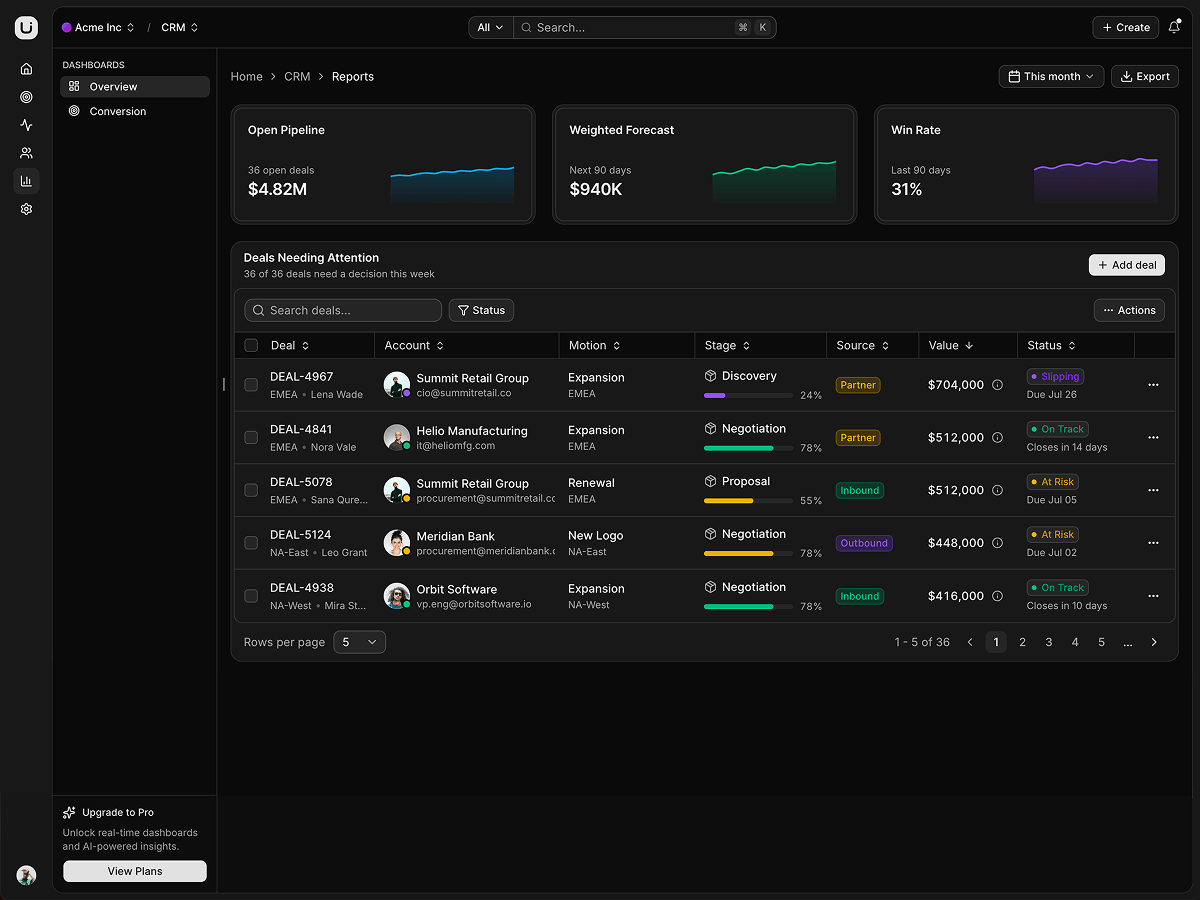Viewport: 1200px width, 900px height.
Task: Click the Slipping status badge
Action: tap(1055, 377)
